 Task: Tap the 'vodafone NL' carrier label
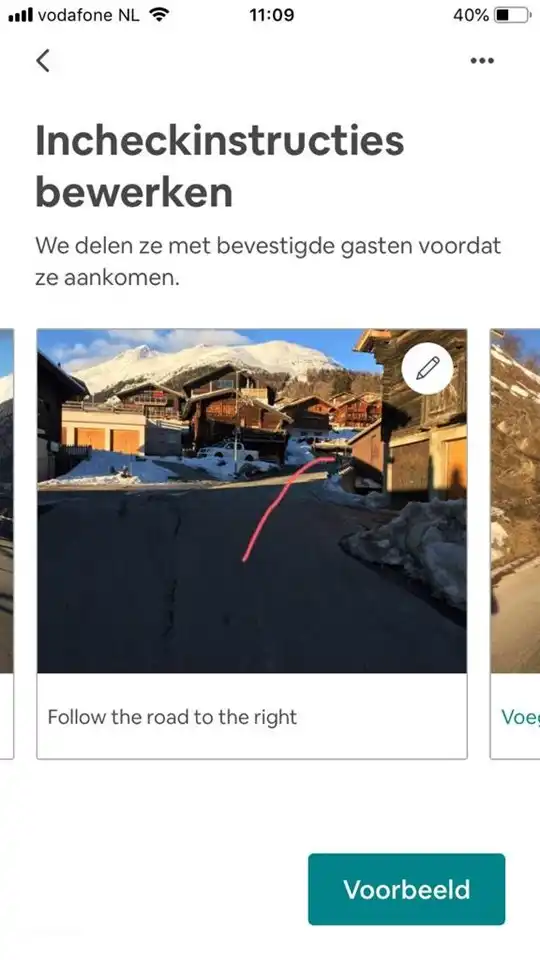(x=89, y=15)
